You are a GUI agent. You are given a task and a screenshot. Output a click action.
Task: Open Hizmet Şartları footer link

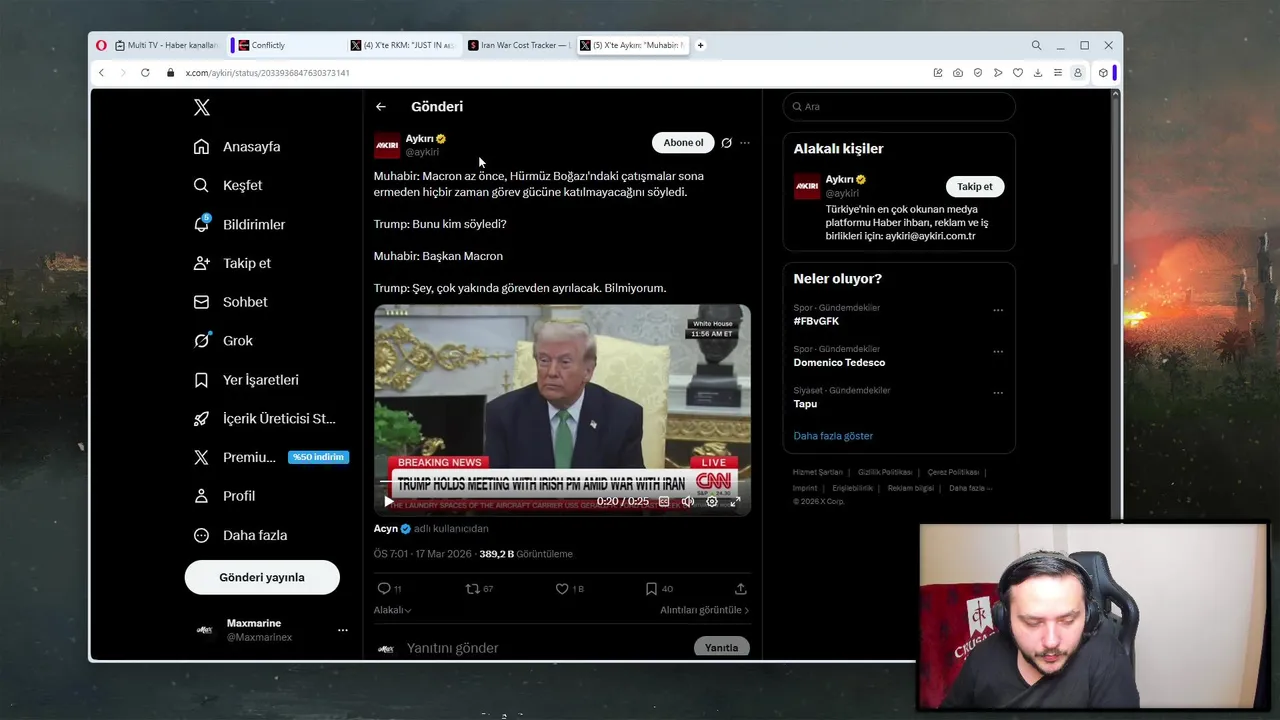click(x=818, y=472)
